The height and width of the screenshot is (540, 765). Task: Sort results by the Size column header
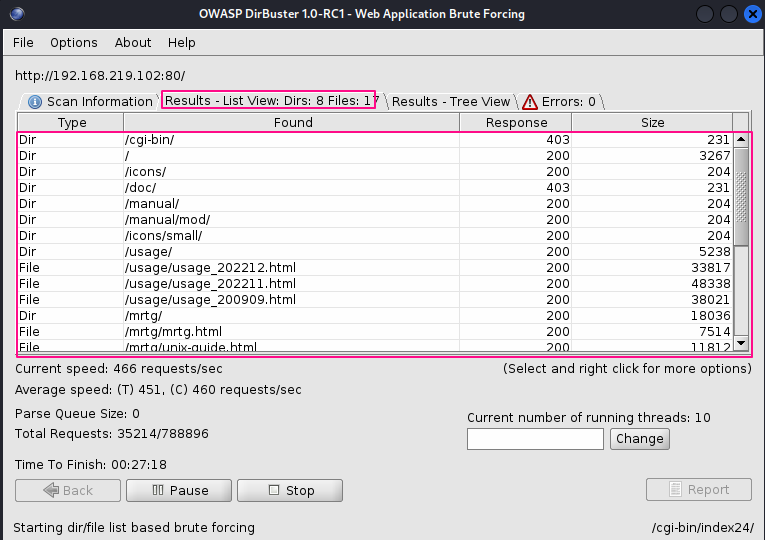coord(652,122)
